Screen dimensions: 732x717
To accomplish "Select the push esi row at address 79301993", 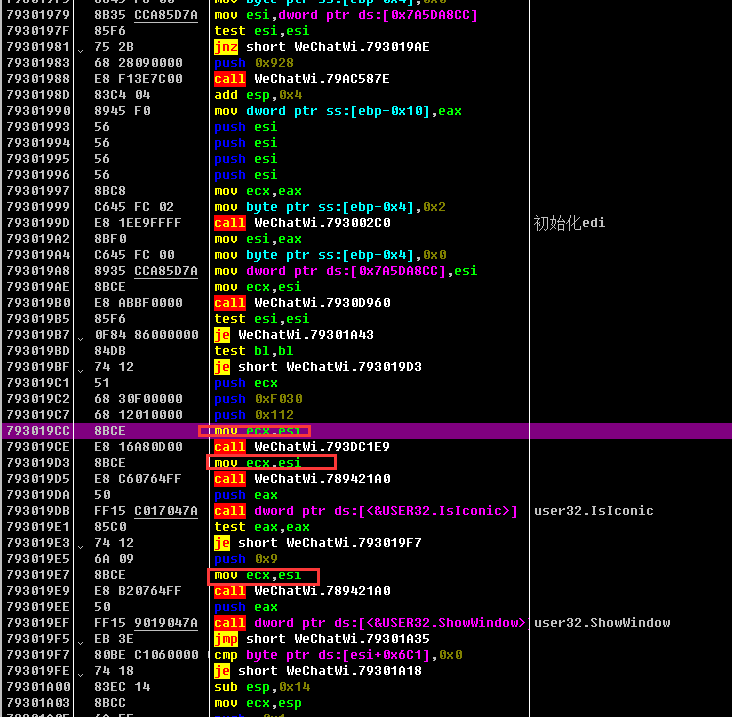I will click(x=366, y=127).
